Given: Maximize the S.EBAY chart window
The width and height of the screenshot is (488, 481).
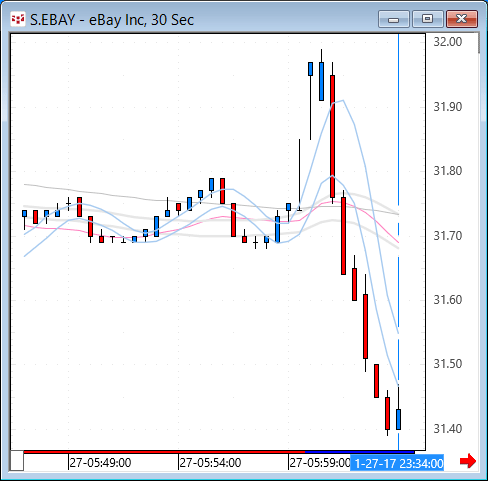Looking at the screenshot, I should coord(428,19).
